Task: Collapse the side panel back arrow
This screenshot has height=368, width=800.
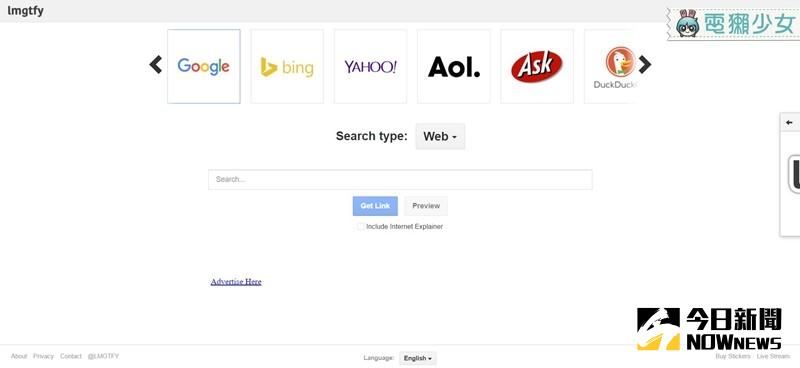Action: [x=789, y=122]
